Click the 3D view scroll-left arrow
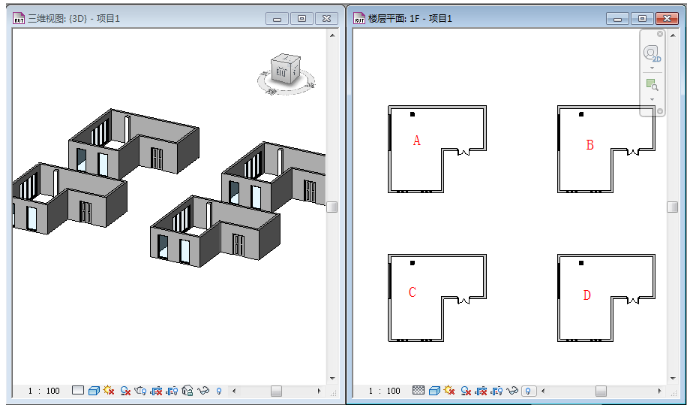 234,391
